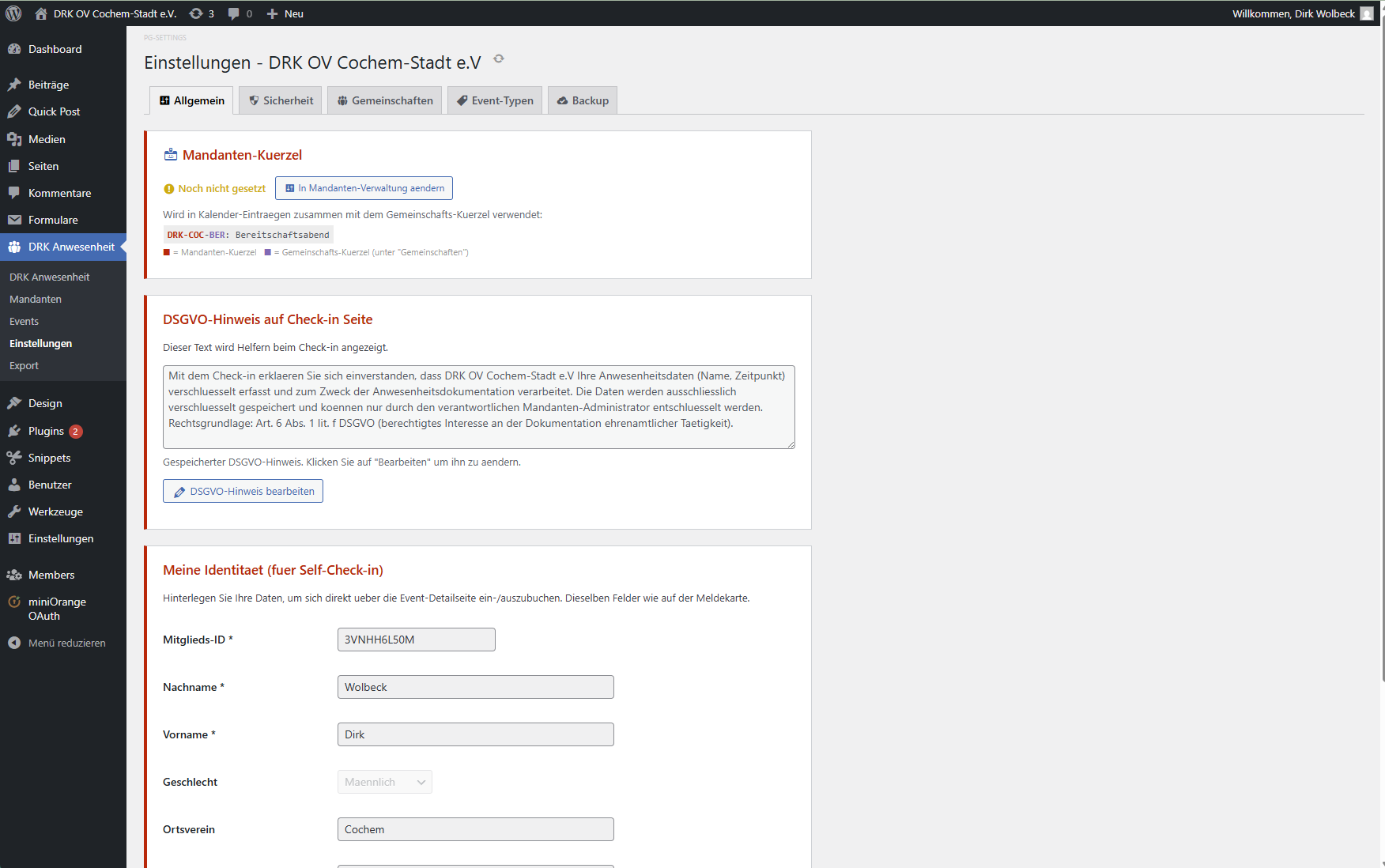Screen dimensions: 1385x868
Task: Click the Members people icon
Action: pos(14,575)
